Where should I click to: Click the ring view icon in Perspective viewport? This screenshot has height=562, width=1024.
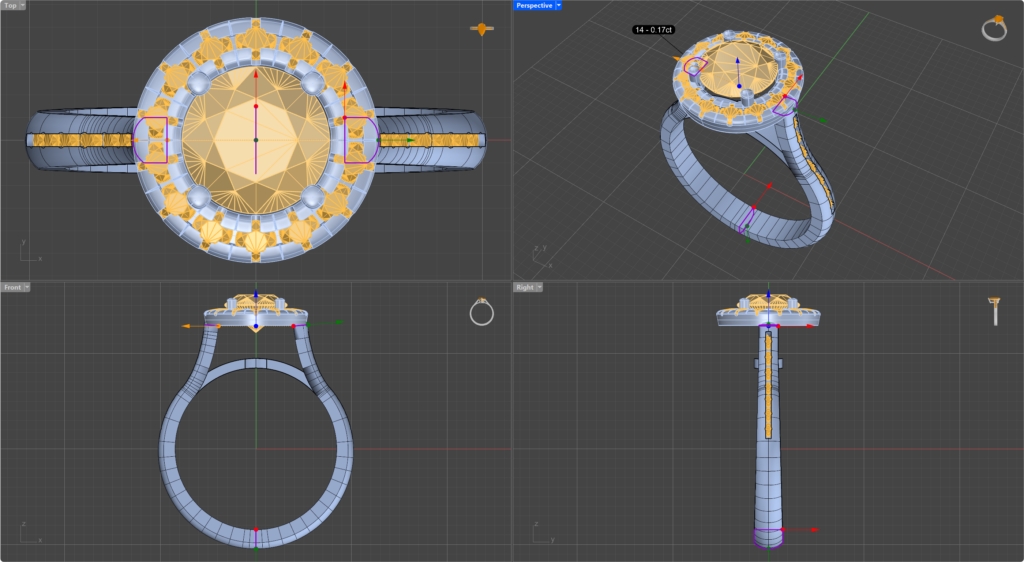pos(994,28)
